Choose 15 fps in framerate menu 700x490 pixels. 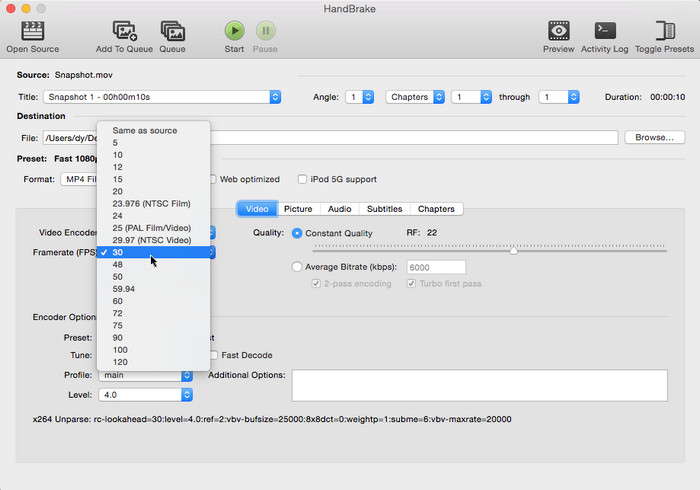[153, 179]
